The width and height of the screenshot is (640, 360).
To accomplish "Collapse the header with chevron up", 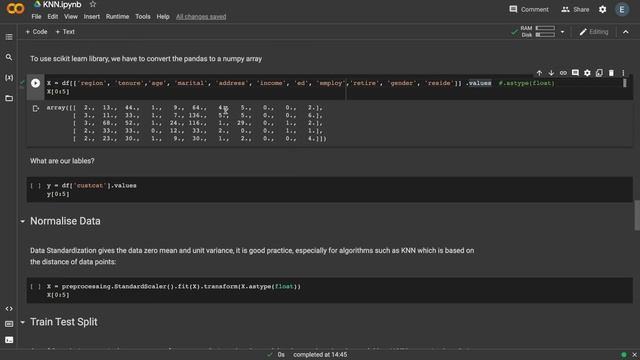I will pyautogui.click(x=626, y=32).
